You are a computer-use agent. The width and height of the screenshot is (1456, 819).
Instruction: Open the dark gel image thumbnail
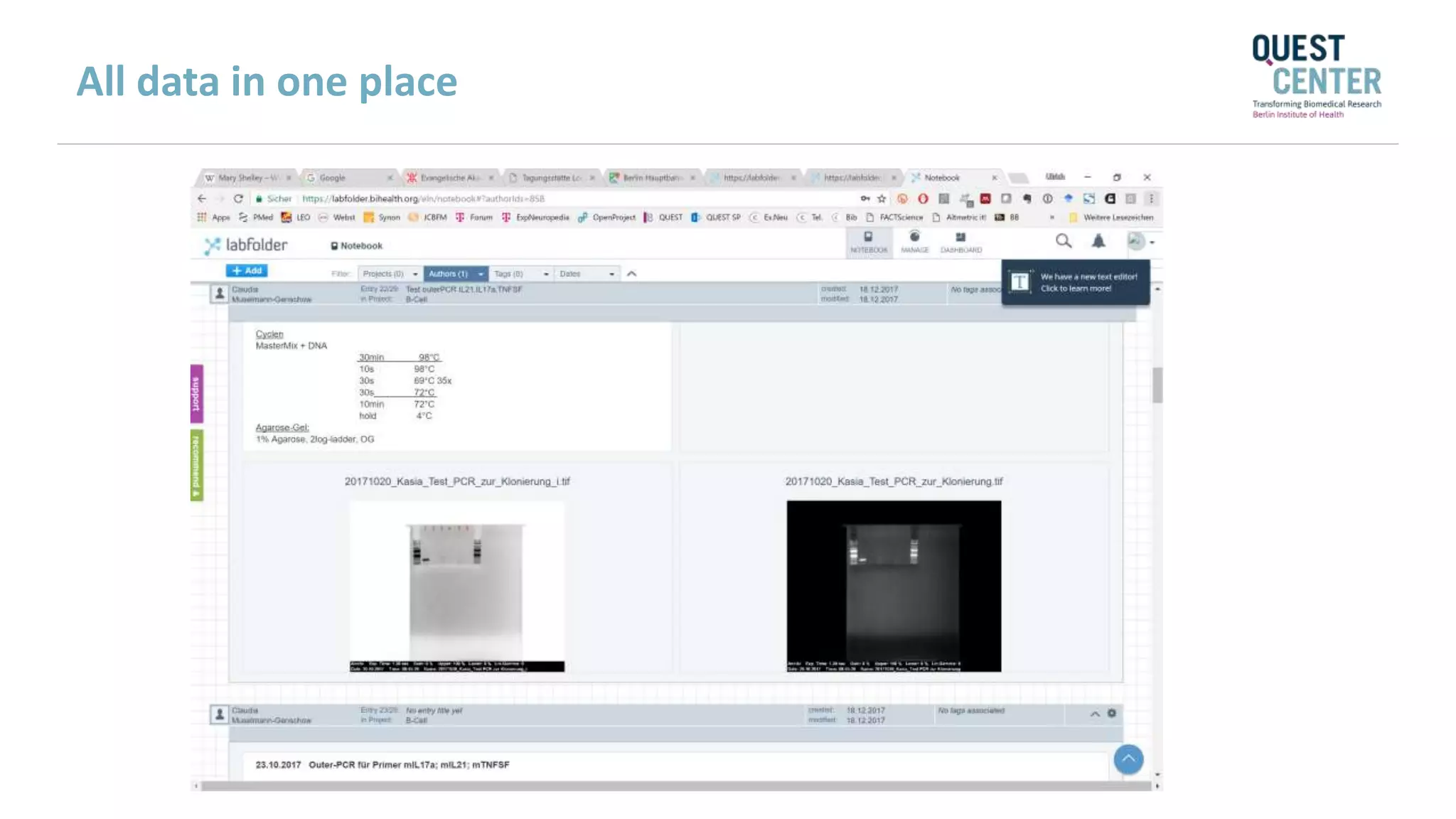(x=894, y=585)
